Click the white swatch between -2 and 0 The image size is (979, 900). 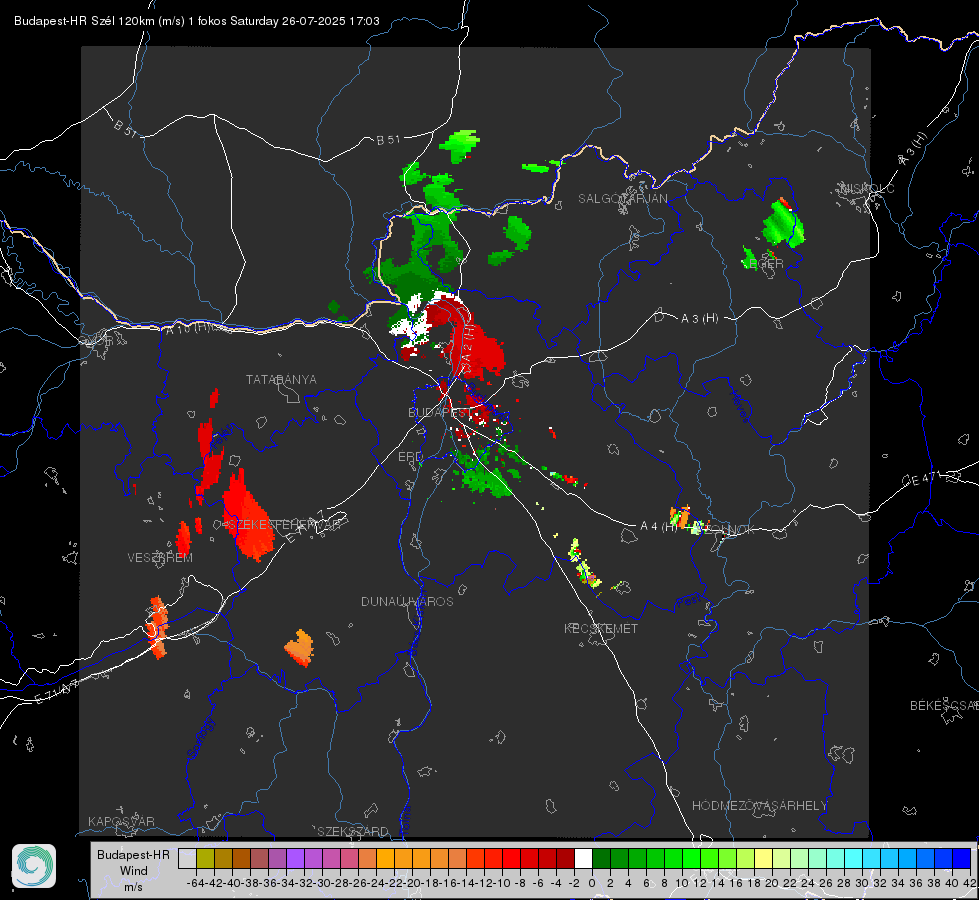point(583,858)
